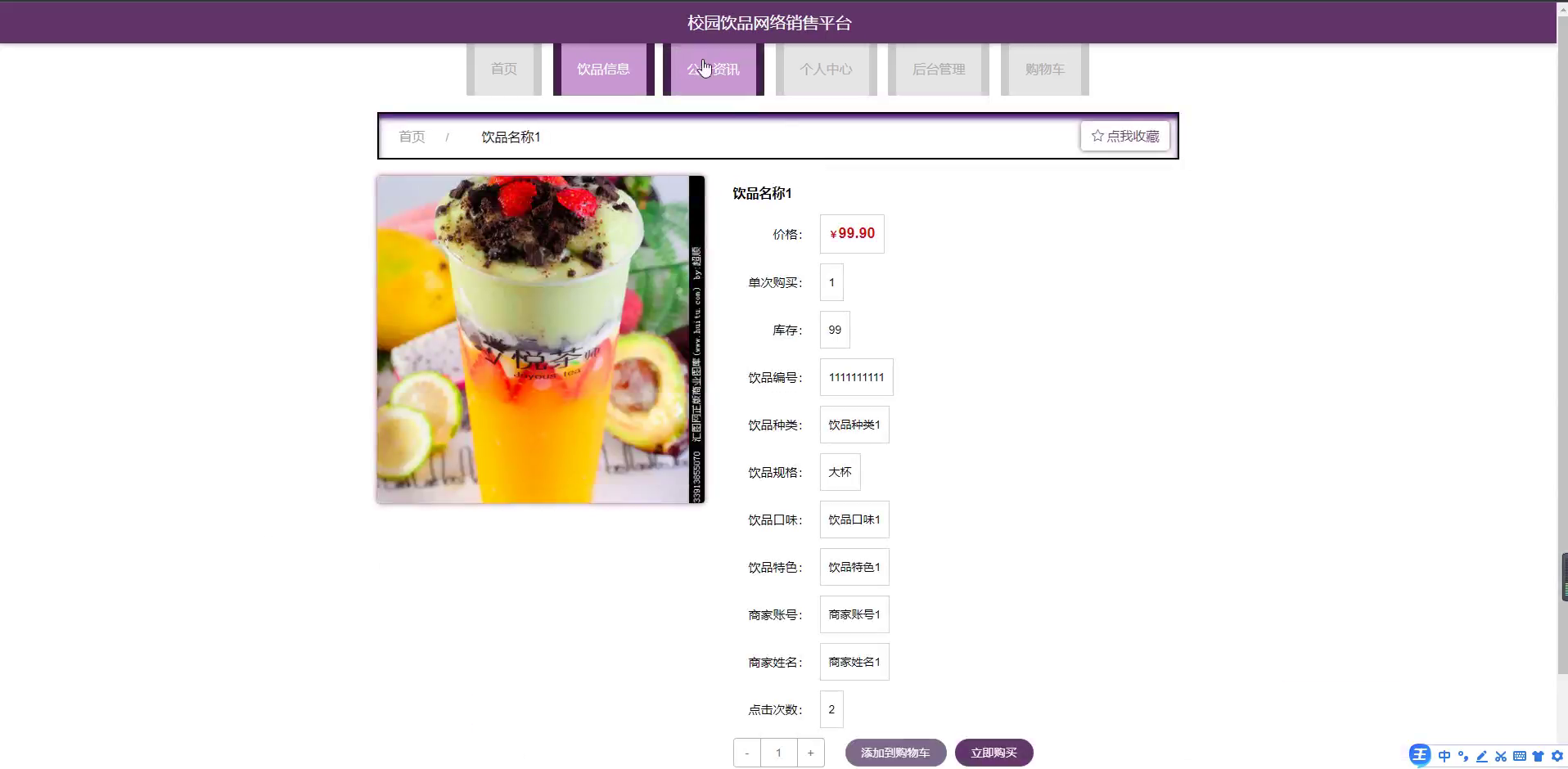Click the 商家姓名1 value box

pos(854,662)
